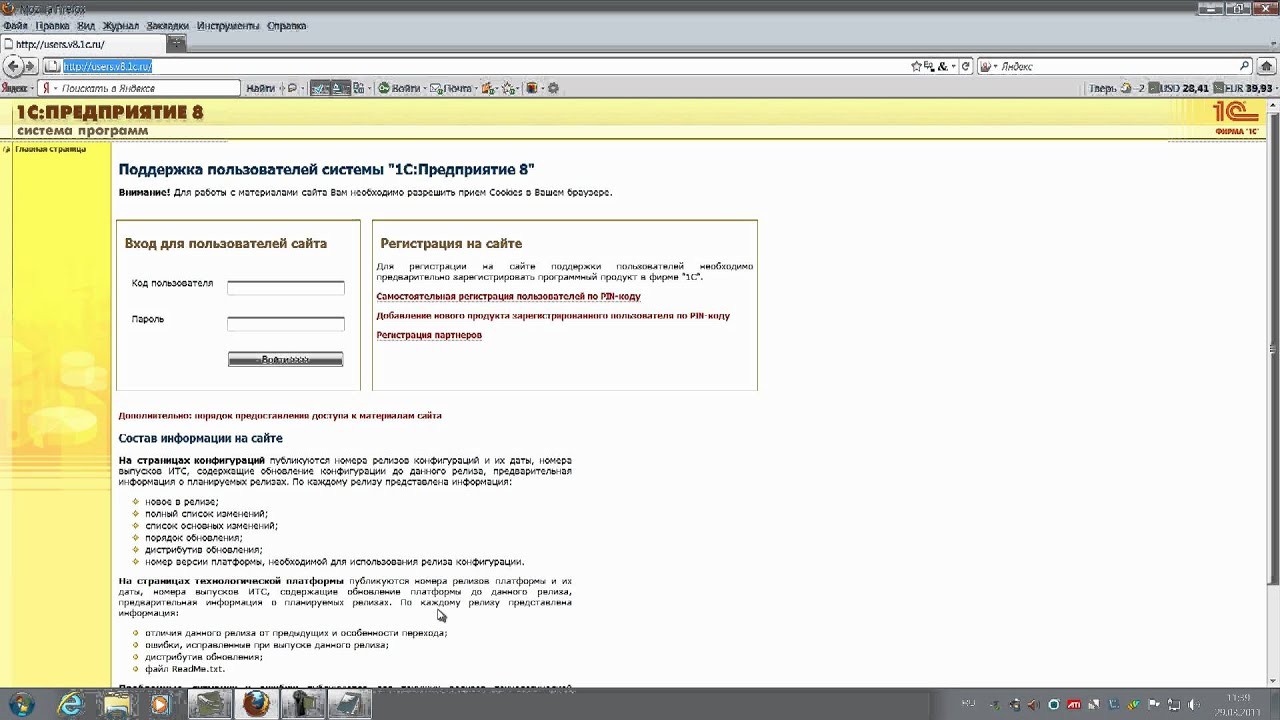The height and width of the screenshot is (720, 1280).
Task: Click the 1С firm logo in page header
Action: (1236, 118)
